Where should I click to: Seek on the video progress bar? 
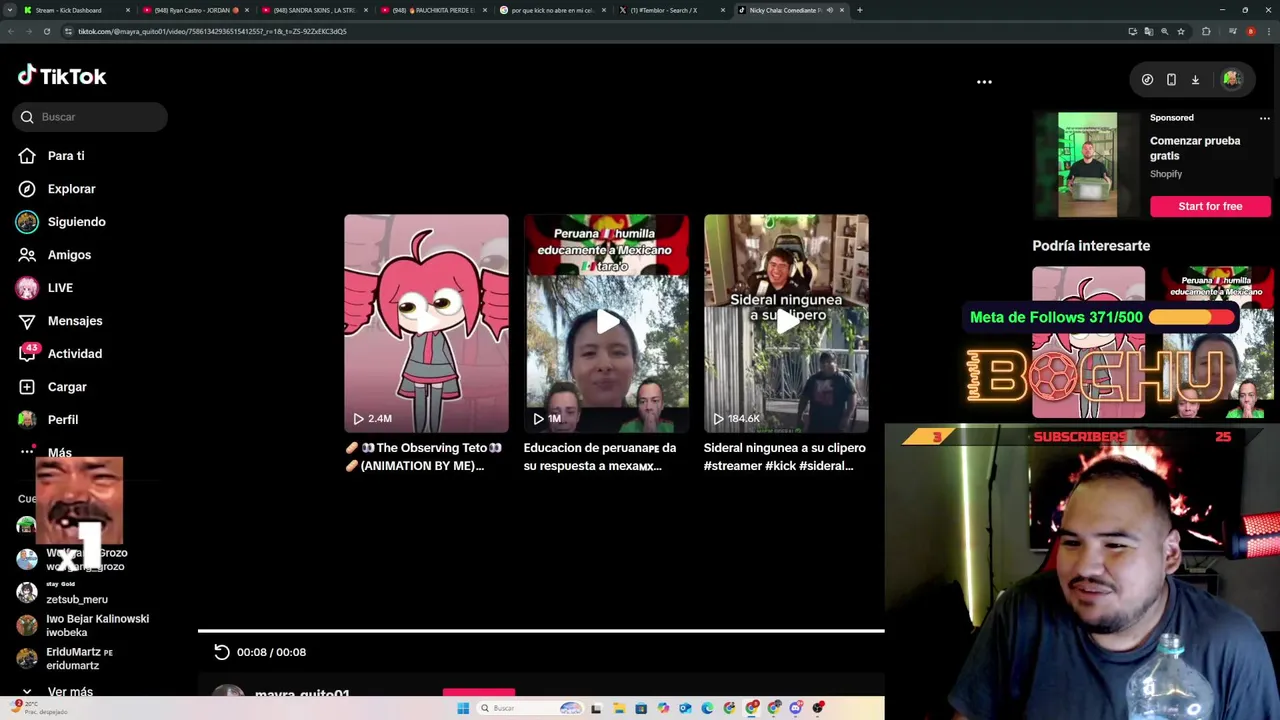pos(541,631)
